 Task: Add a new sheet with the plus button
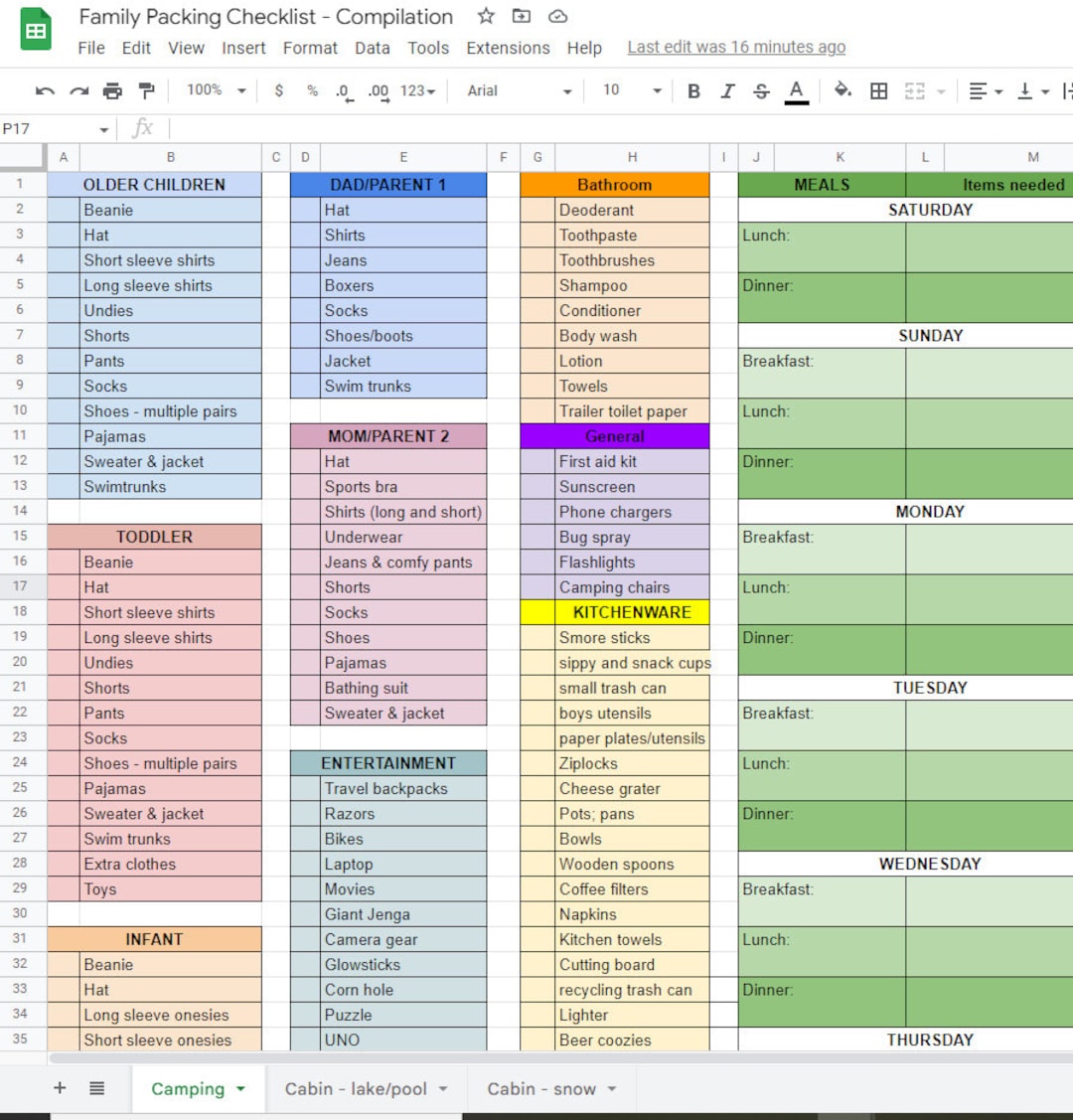[x=60, y=1088]
